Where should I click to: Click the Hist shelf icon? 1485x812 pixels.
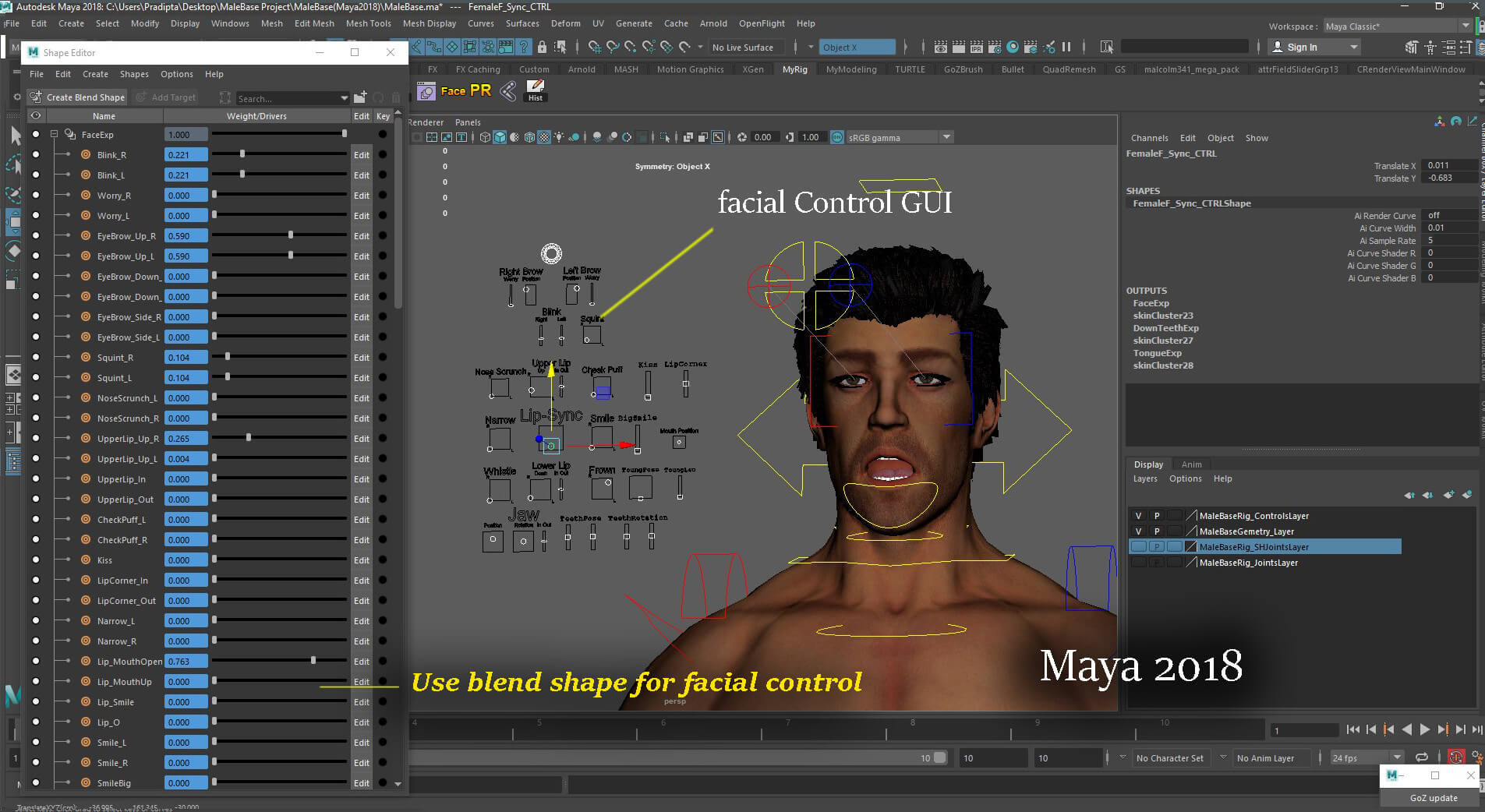point(535,90)
